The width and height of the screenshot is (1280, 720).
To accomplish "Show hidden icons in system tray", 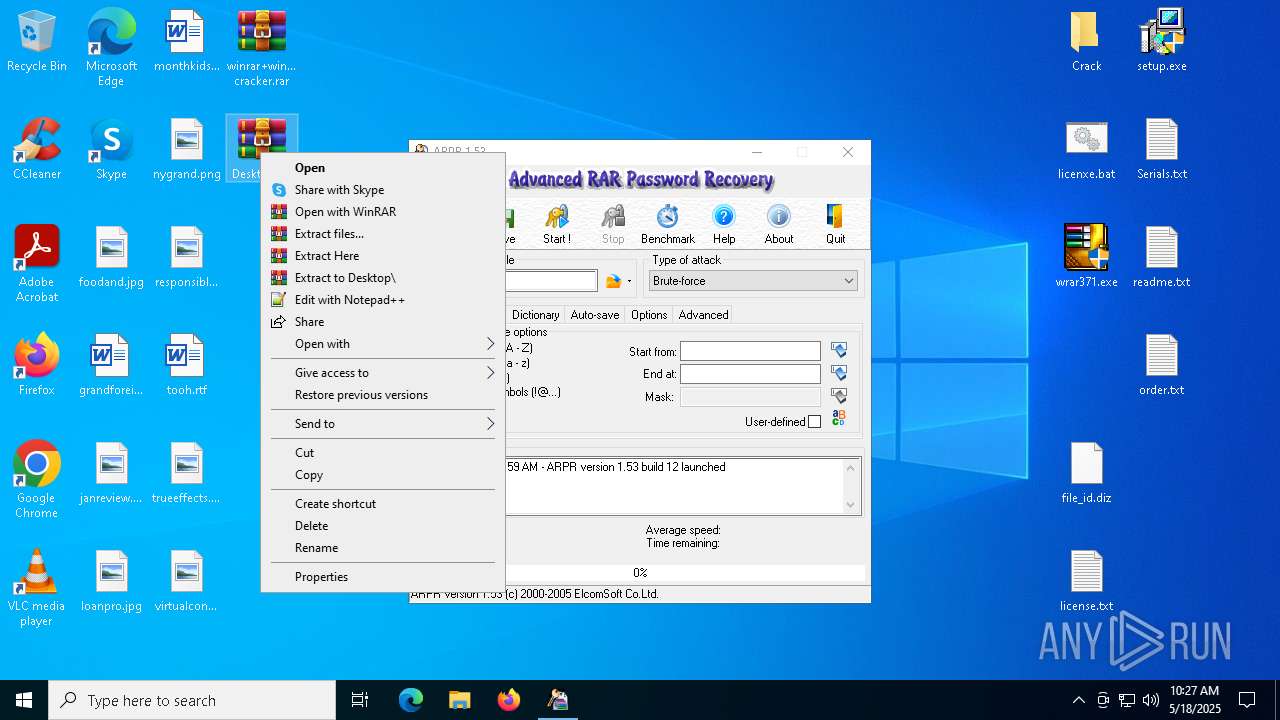I will click(1078, 700).
